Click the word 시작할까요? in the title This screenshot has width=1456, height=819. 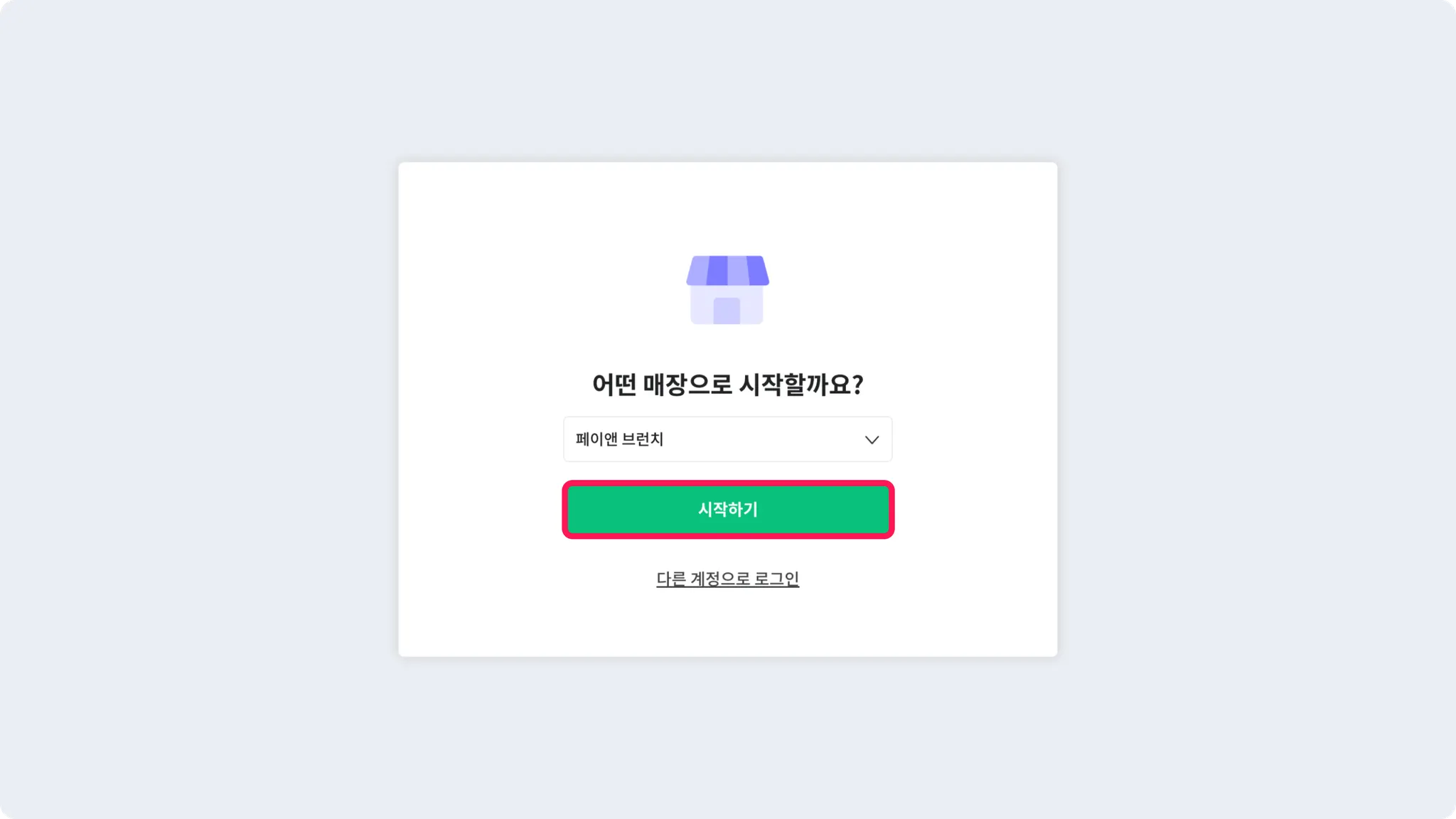(801, 385)
